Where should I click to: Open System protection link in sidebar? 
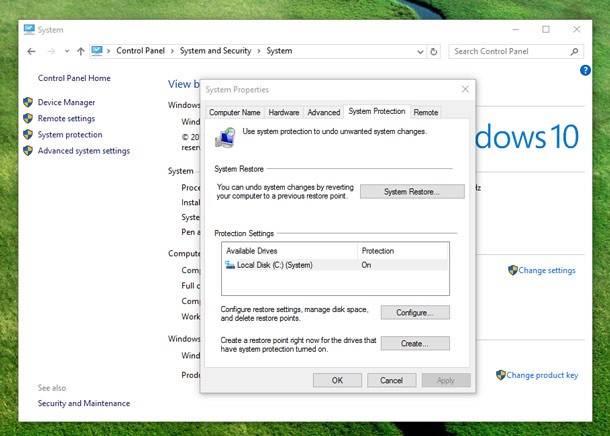pyautogui.click(x=70, y=135)
